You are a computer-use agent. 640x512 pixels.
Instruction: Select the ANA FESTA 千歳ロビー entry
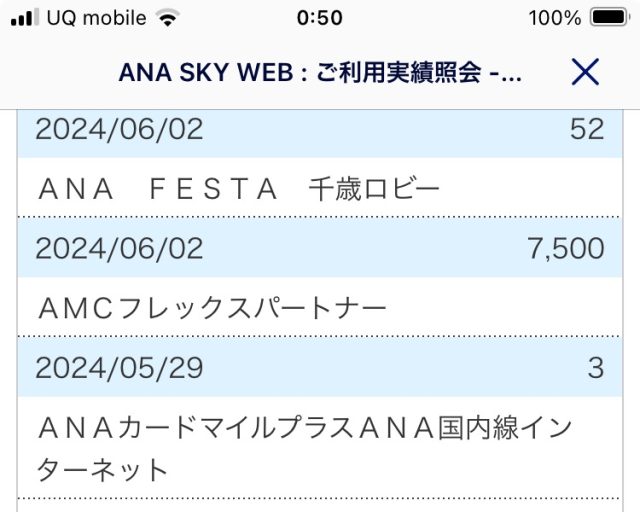coord(238,188)
